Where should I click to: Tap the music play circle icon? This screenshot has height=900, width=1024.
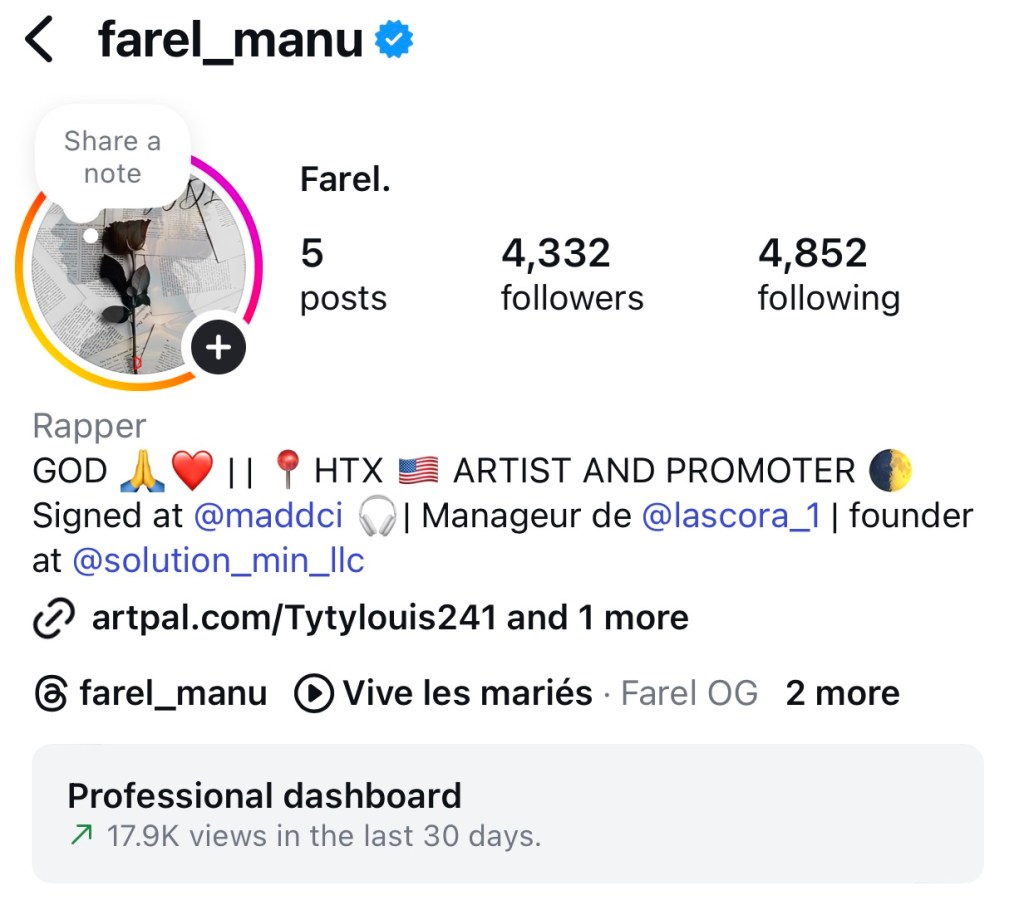[x=314, y=694]
